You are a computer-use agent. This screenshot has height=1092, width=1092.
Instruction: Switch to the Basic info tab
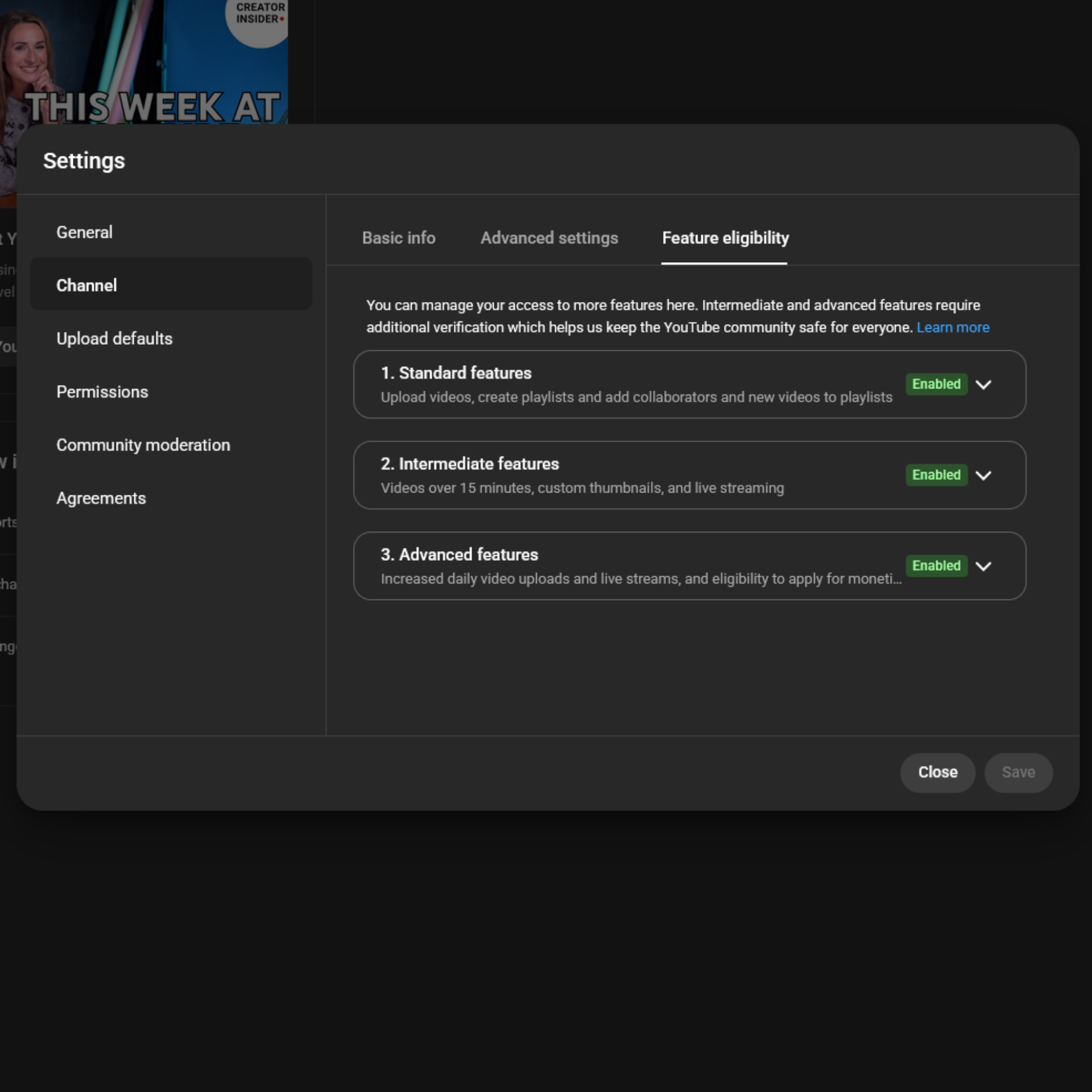(x=399, y=238)
